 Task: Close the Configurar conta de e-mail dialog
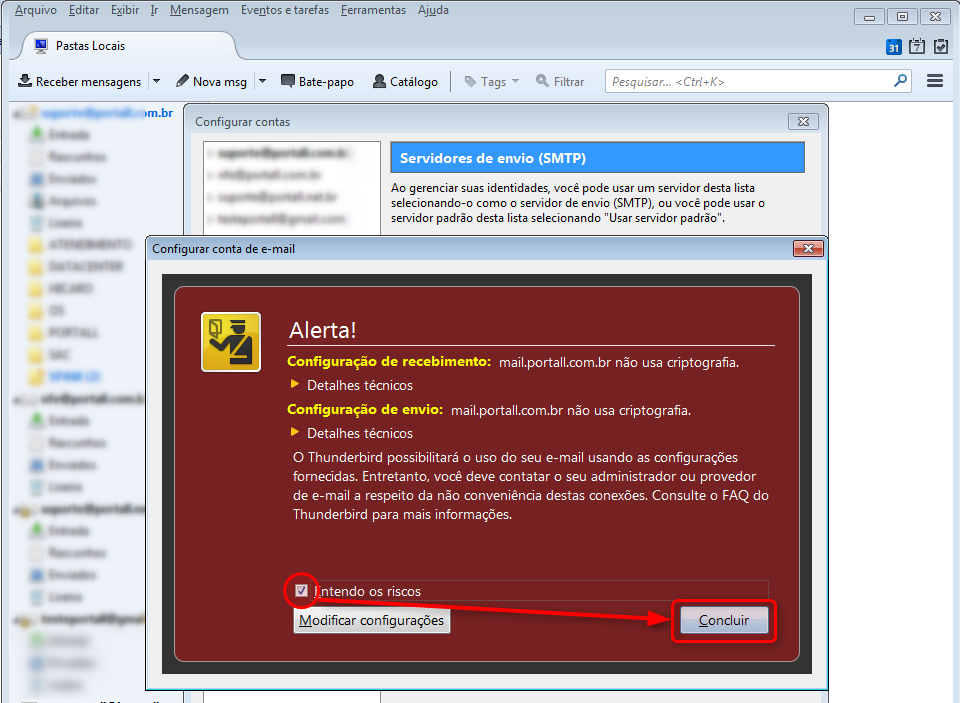tap(808, 248)
